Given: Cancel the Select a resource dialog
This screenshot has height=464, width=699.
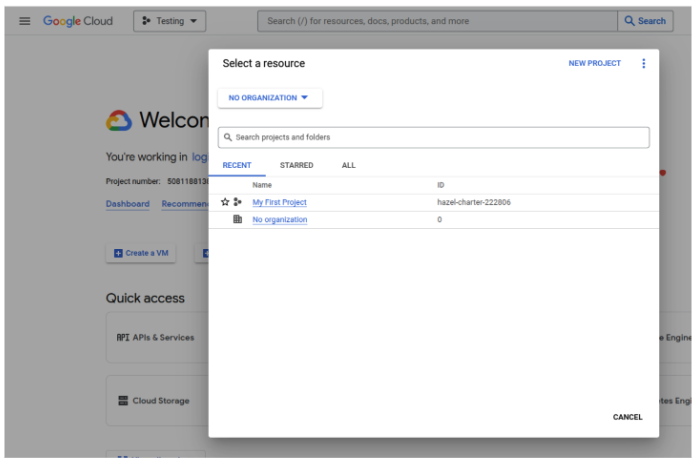Looking at the screenshot, I should coord(627,417).
